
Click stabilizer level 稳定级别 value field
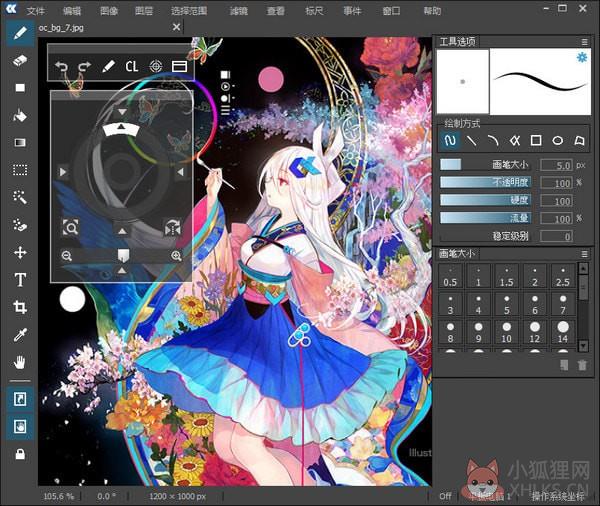click(556, 236)
